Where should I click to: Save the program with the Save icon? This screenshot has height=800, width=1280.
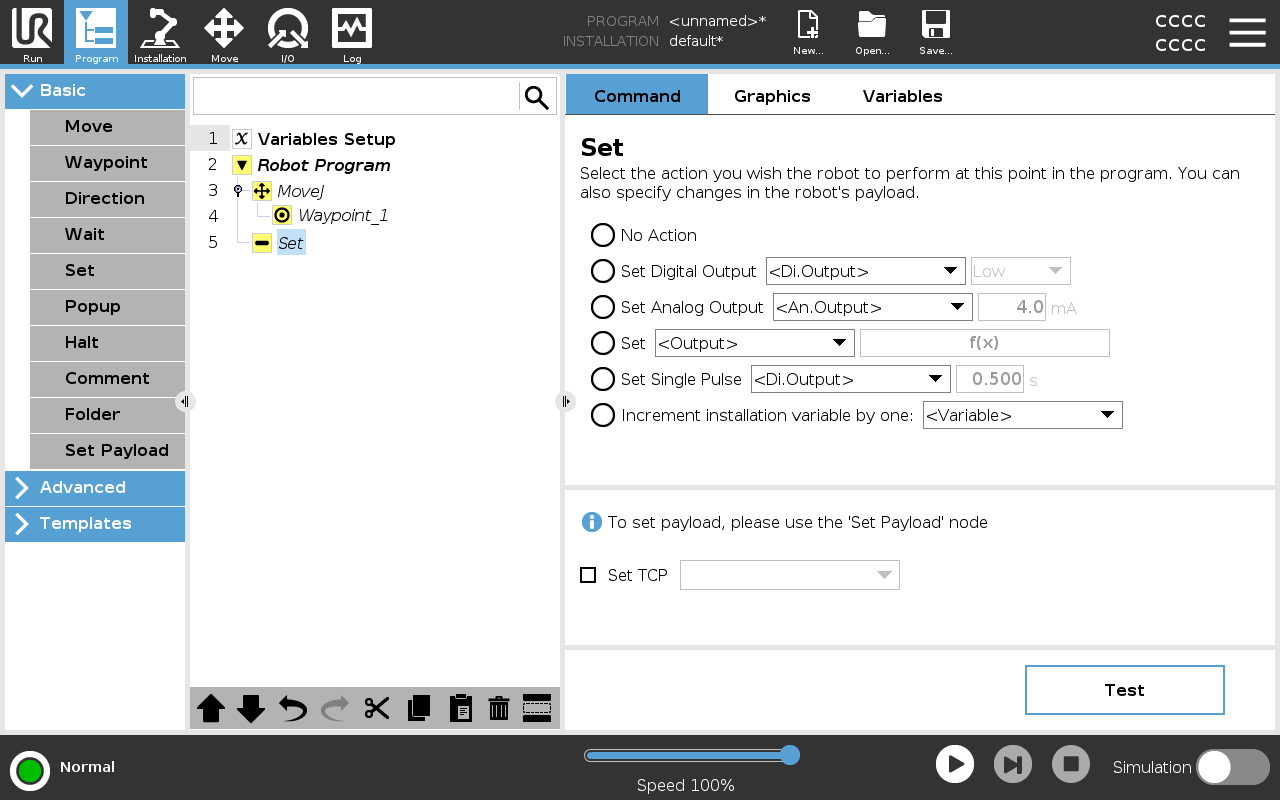pos(935,33)
